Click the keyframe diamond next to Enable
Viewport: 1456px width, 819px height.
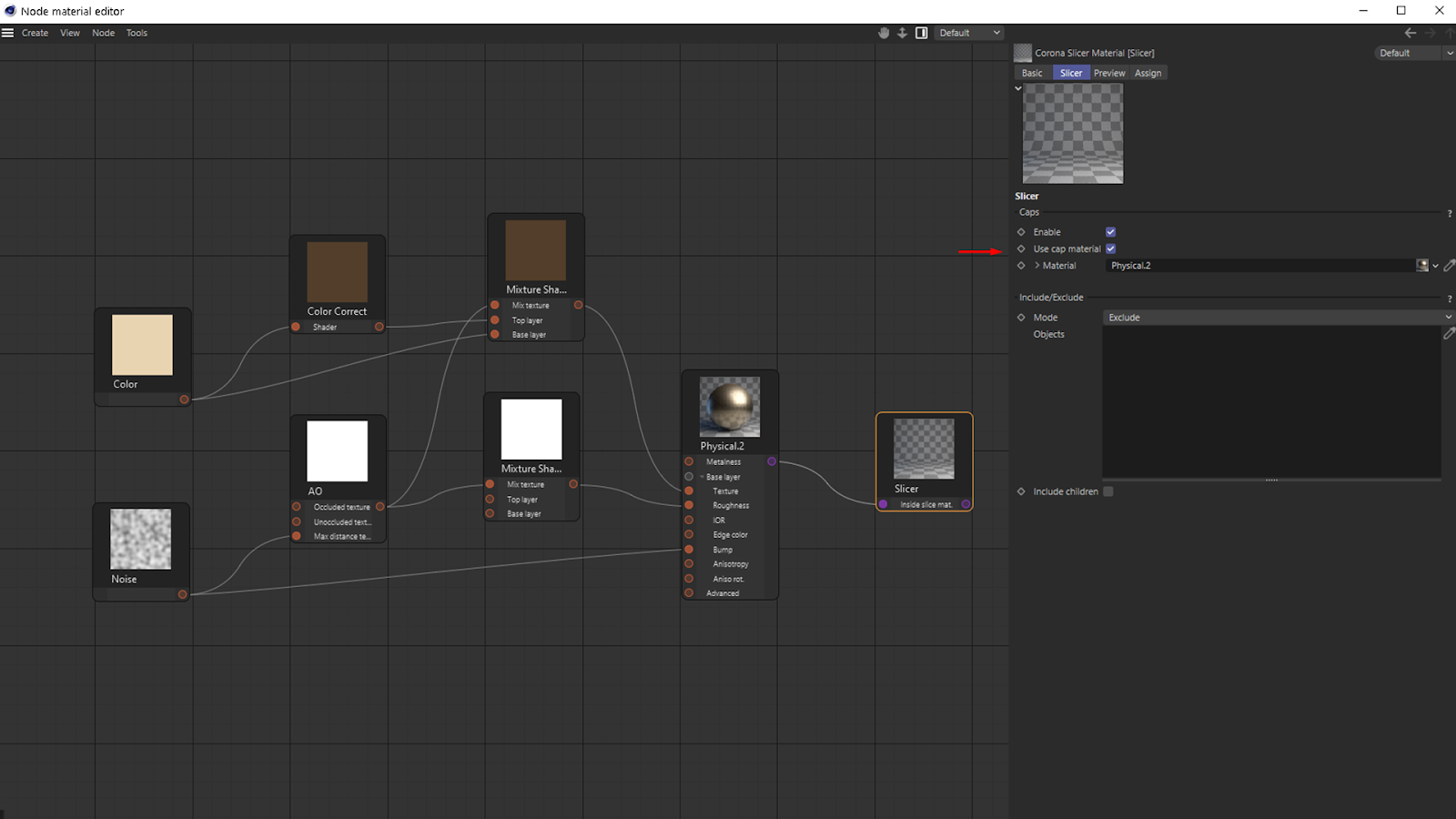pos(1021,232)
